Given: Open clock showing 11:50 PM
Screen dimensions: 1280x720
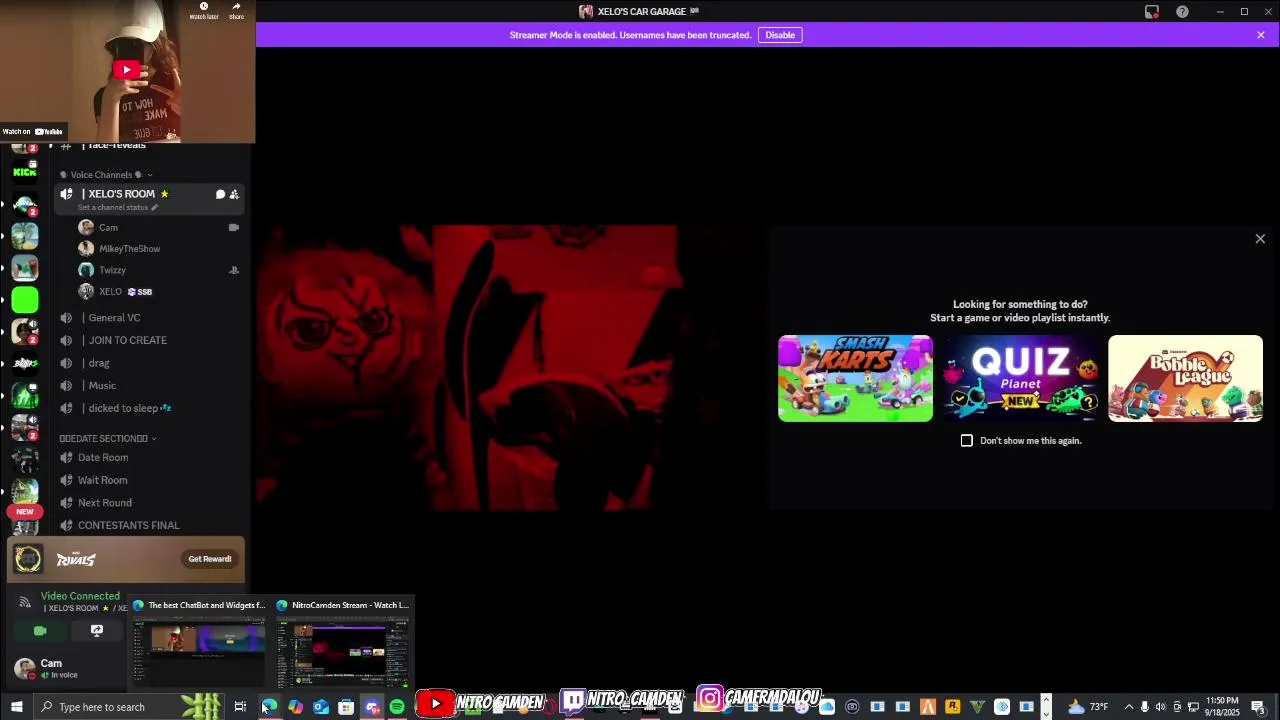Looking at the screenshot, I should [x=1222, y=707].
